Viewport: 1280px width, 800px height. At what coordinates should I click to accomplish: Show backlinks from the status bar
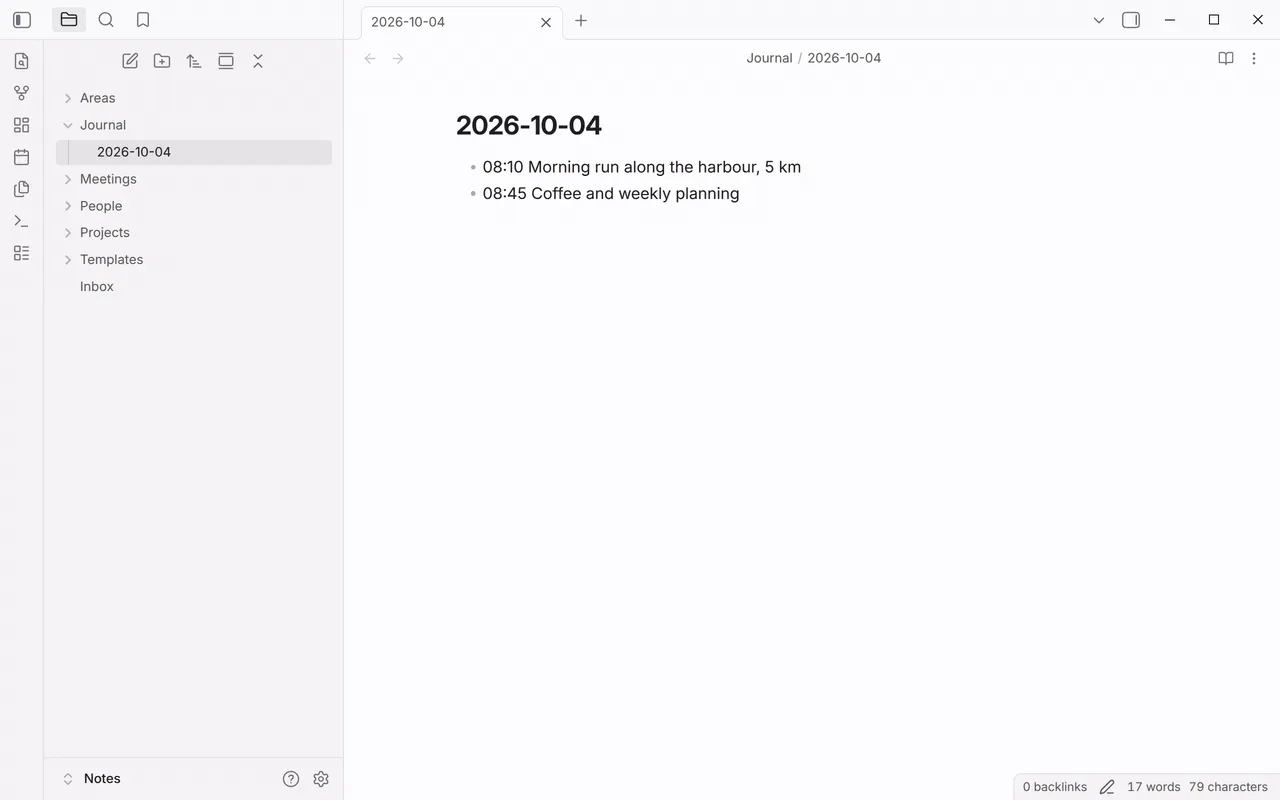click(1055, 787)
